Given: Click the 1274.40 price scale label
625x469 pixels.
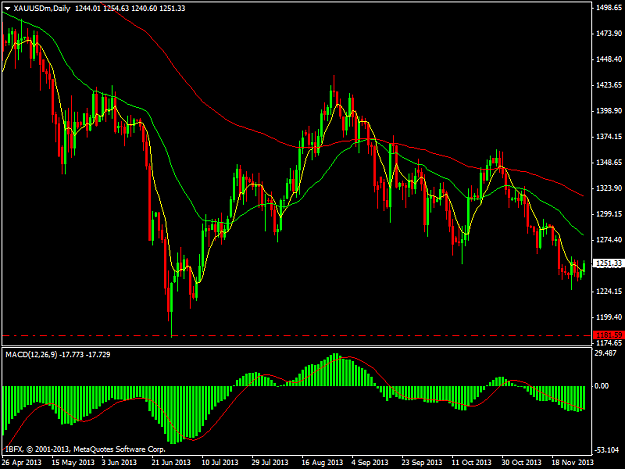Looking at the screenshot, I should (x=609, y=240).
